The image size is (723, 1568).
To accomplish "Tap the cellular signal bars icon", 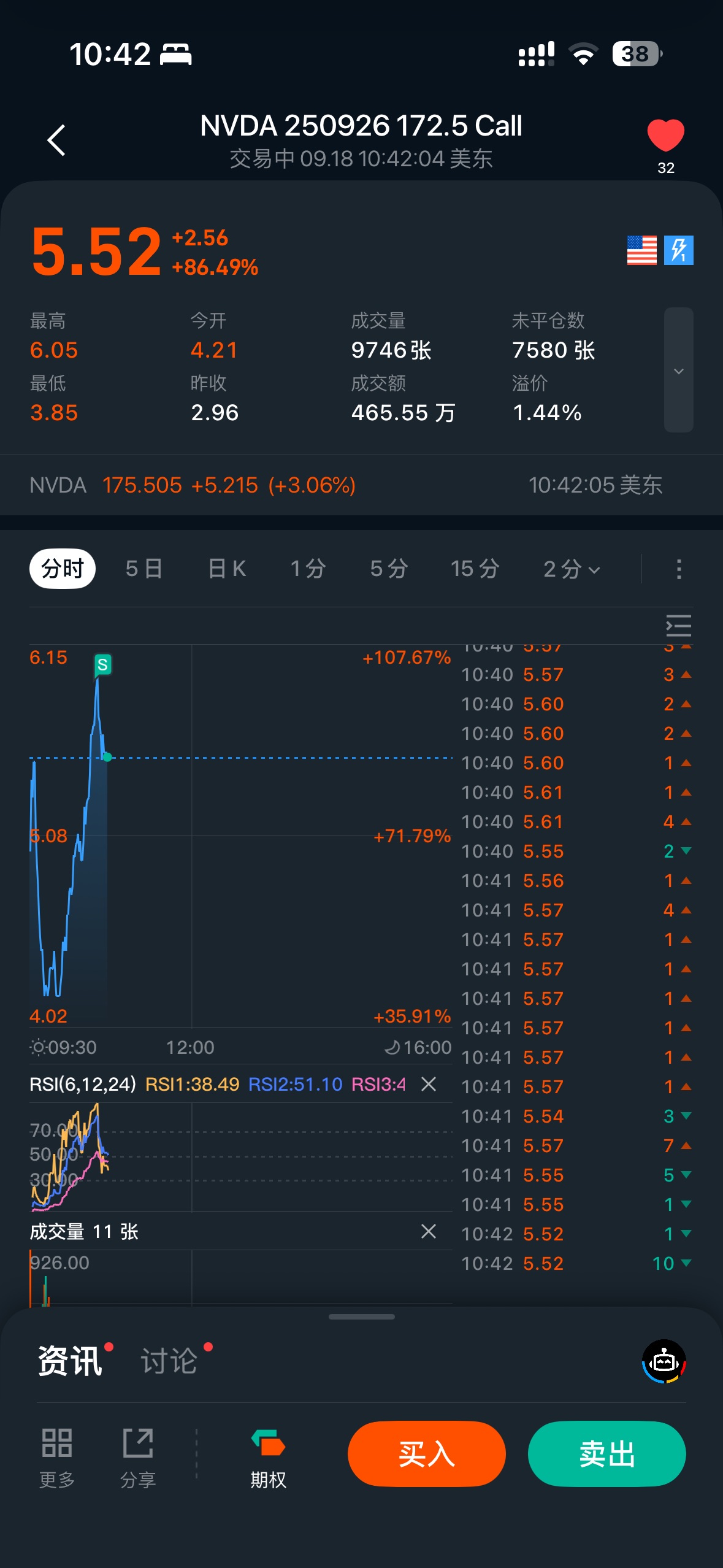I will pos(536,54).
